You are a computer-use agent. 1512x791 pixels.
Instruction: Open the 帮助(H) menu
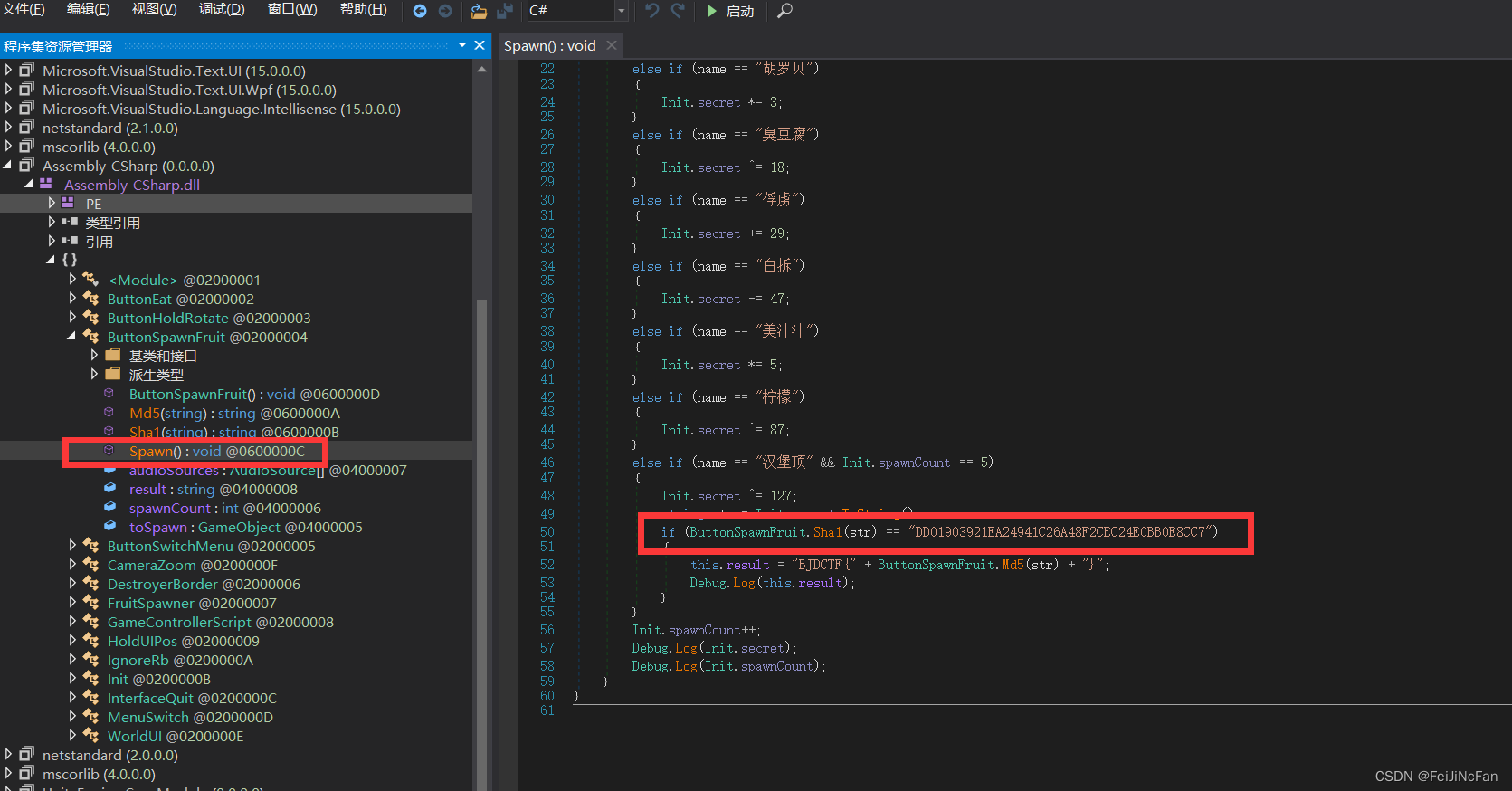(x=364, y=9)
